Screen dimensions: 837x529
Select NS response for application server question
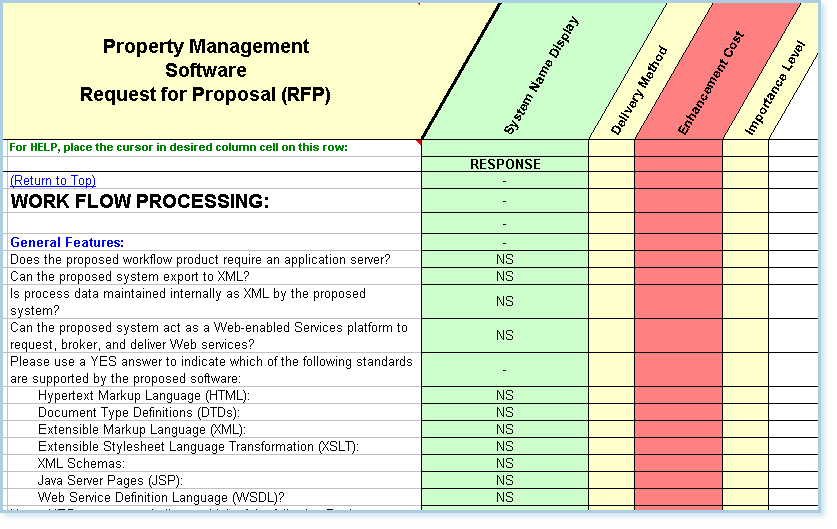(505, 259)
